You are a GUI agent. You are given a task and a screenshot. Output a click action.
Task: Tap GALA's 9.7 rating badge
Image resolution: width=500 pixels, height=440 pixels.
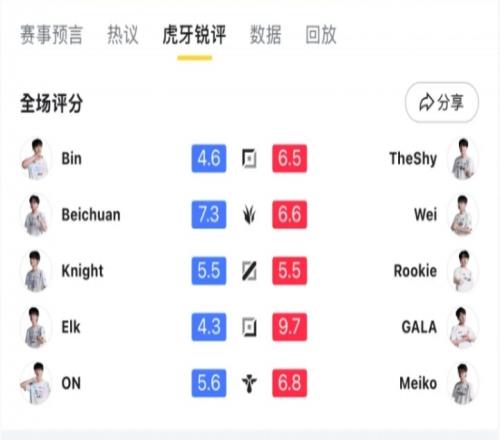(289, 327)
